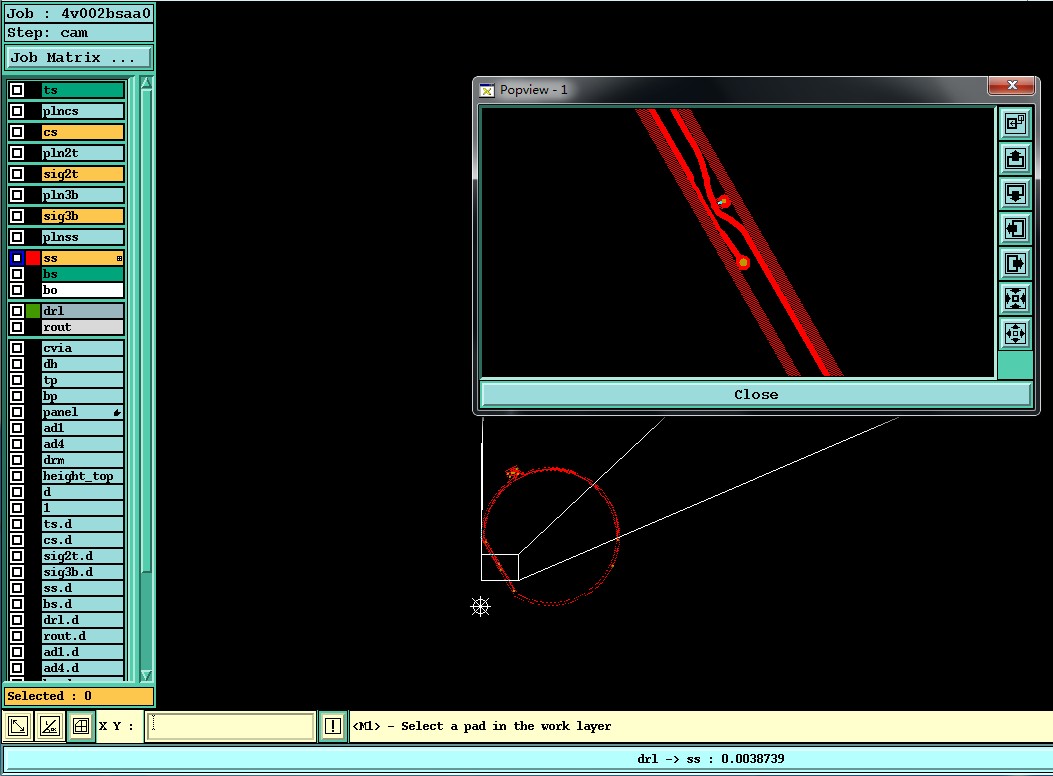Select the bp layer name

point(83,396)
